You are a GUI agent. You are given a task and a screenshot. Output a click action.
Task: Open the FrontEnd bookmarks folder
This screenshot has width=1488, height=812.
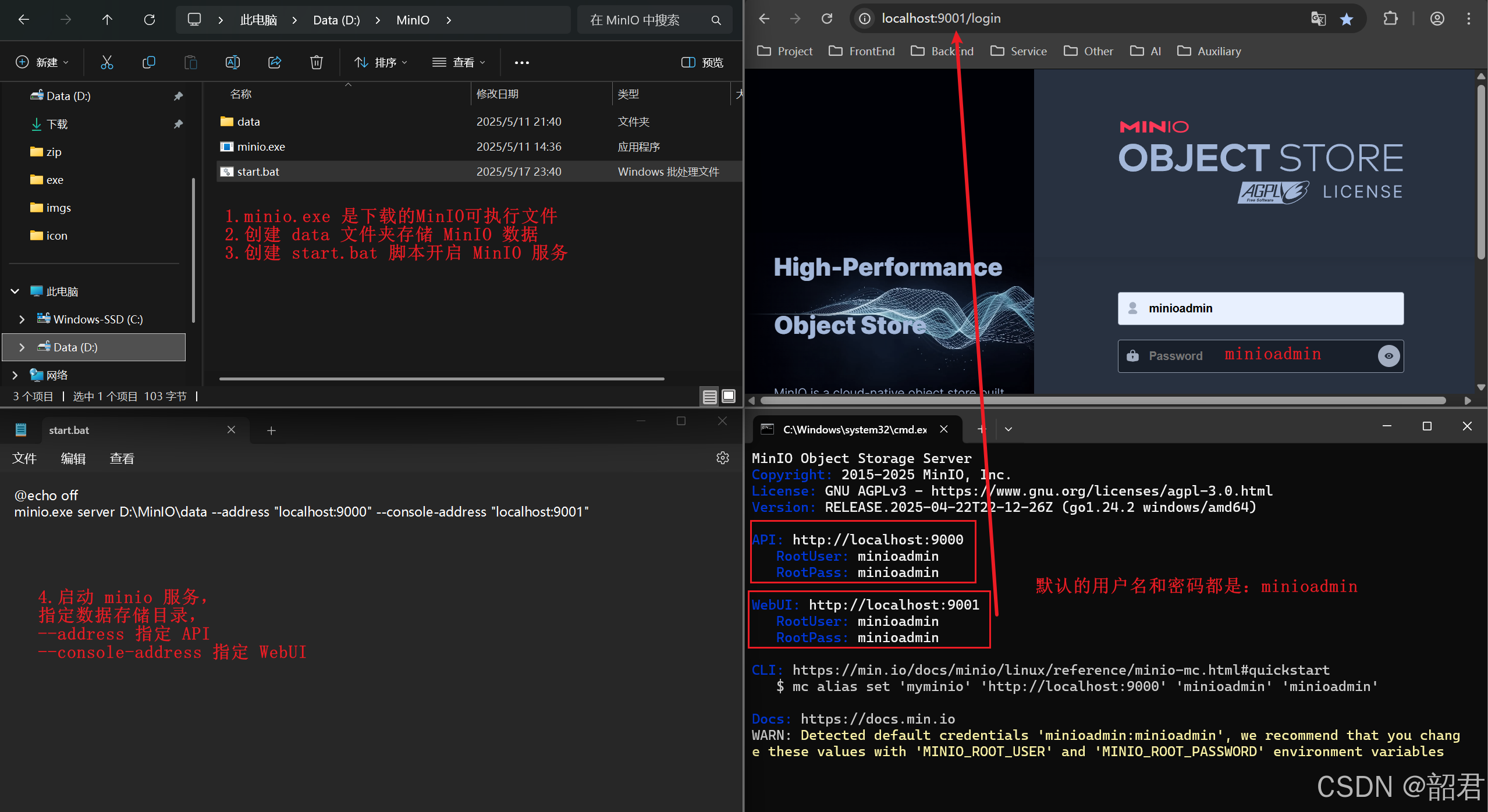point(861,51)
